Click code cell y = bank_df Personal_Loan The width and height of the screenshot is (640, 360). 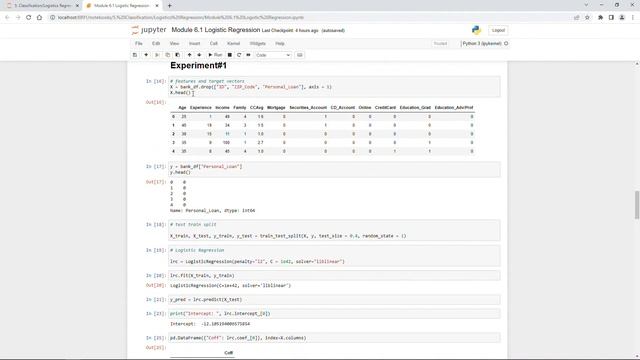334,169
